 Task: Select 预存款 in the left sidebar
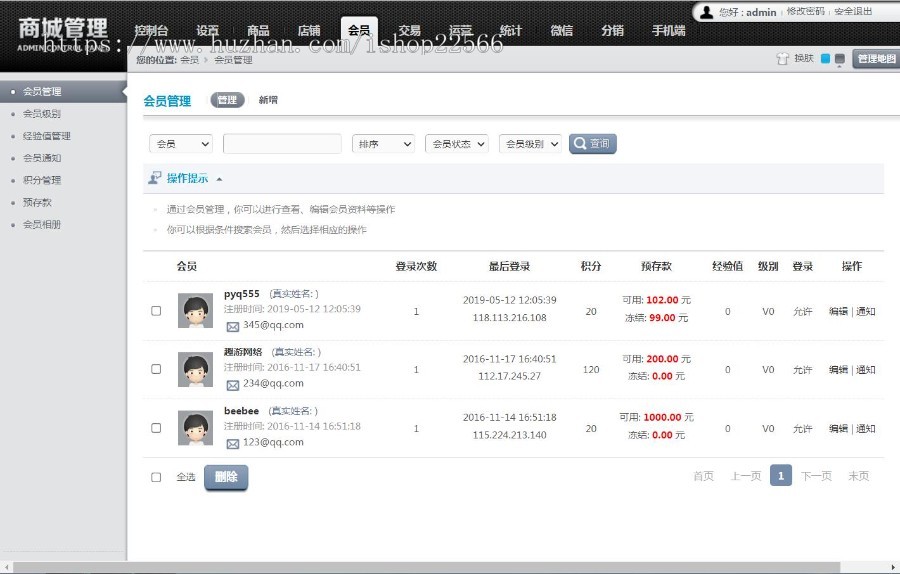[x=37, y=202]
